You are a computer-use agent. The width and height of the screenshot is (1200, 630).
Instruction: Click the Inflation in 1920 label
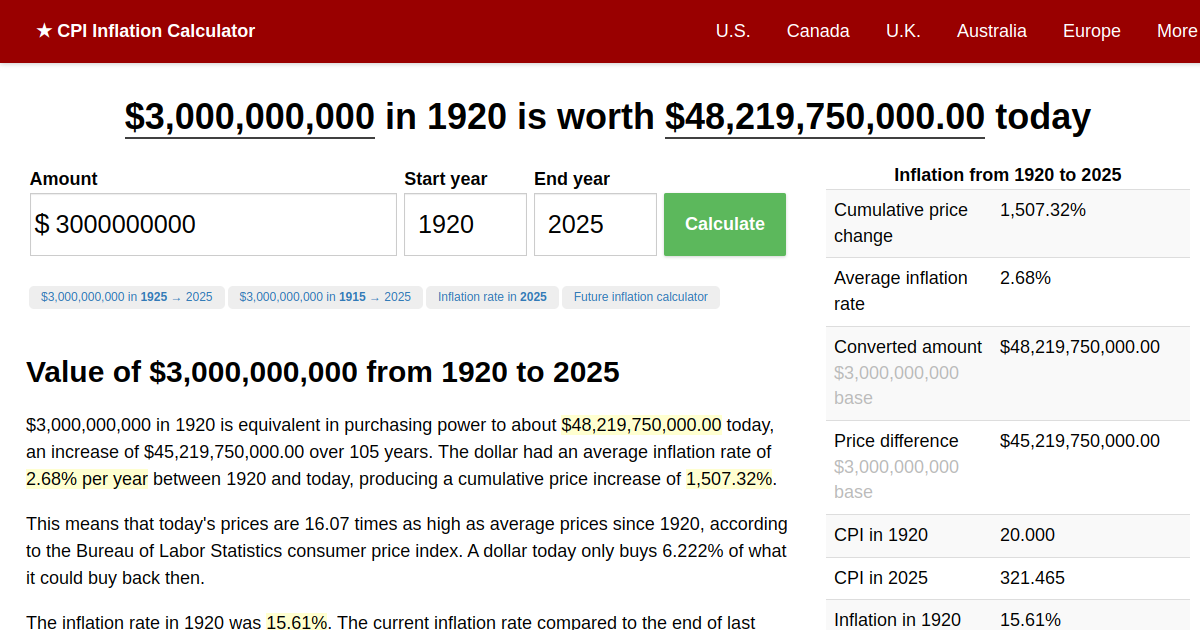point(897,619)
